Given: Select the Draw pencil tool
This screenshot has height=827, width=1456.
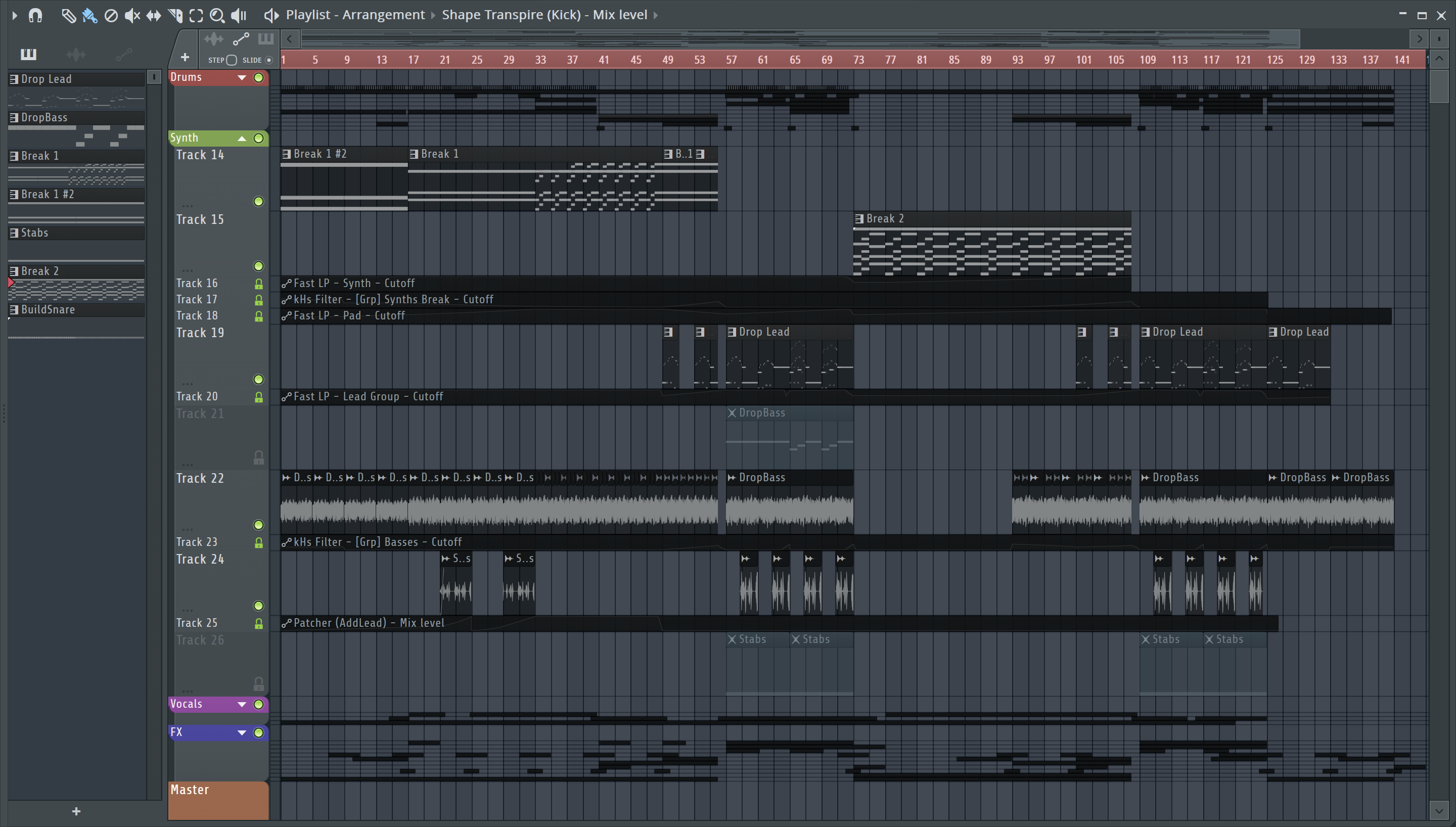Looking at the screenshot, I should click(68, 15).
